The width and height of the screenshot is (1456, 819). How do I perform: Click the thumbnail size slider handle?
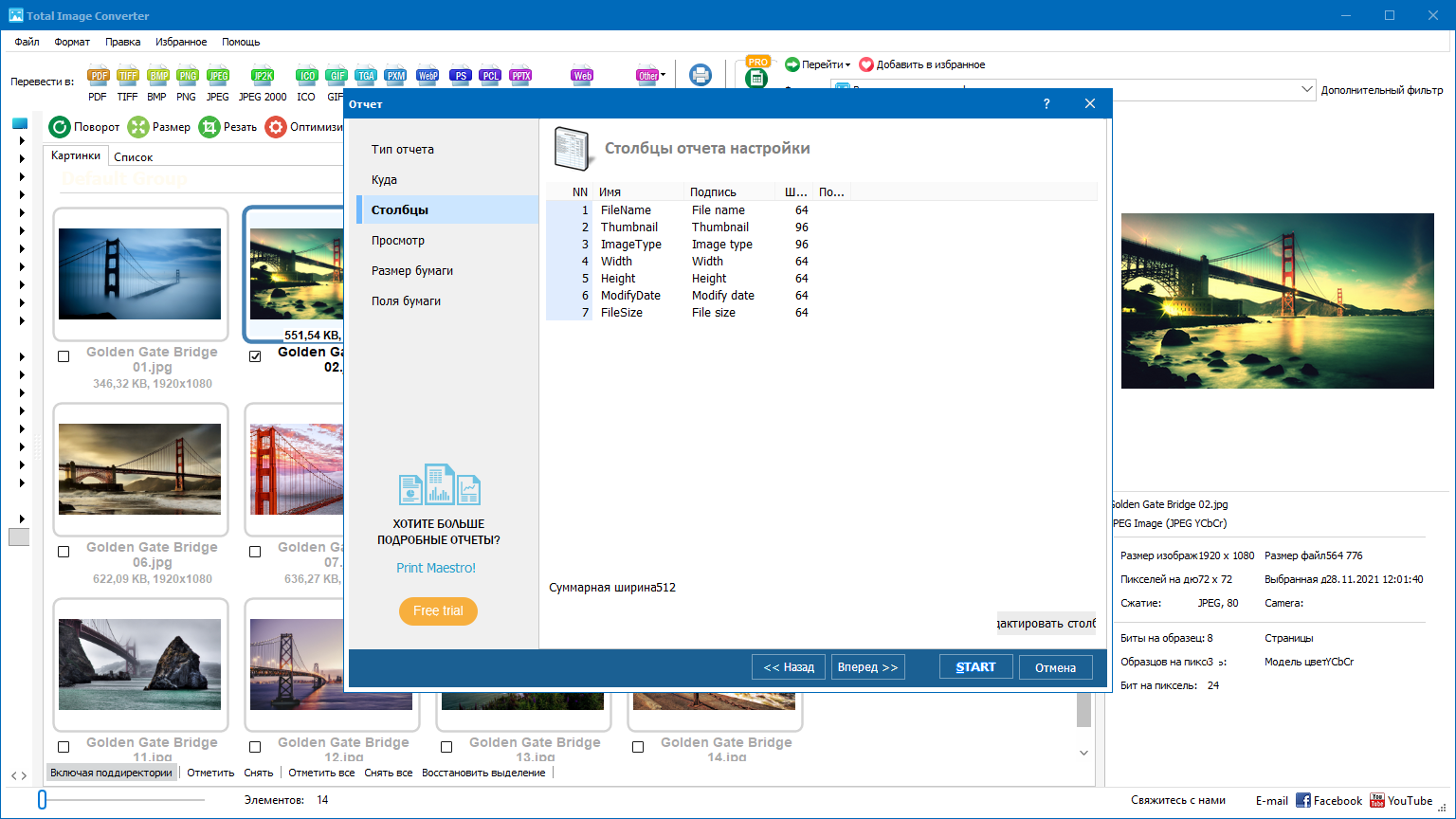[x=42, y=800]
